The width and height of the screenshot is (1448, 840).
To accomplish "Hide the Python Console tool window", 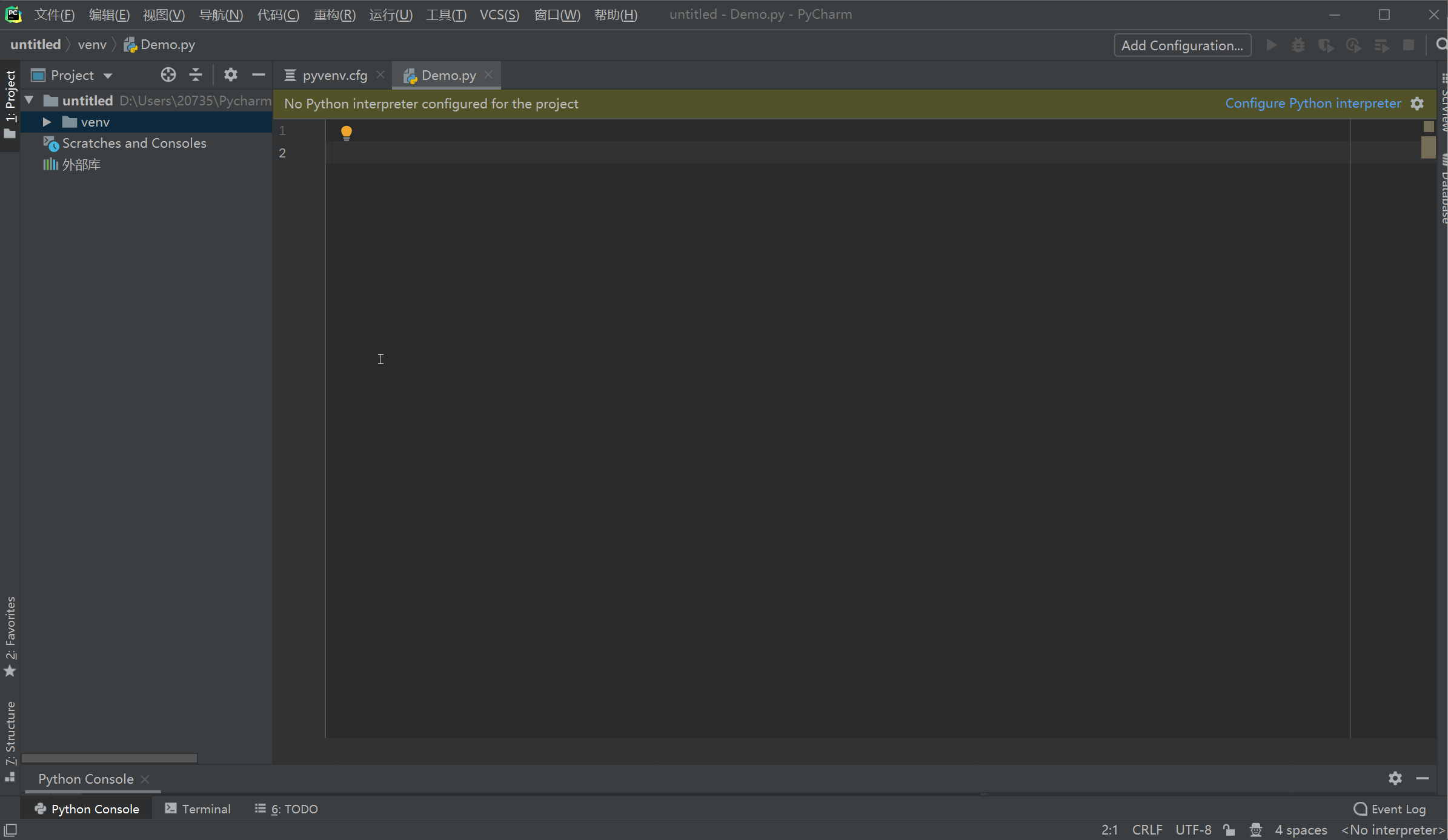I will click(1422, 779).
